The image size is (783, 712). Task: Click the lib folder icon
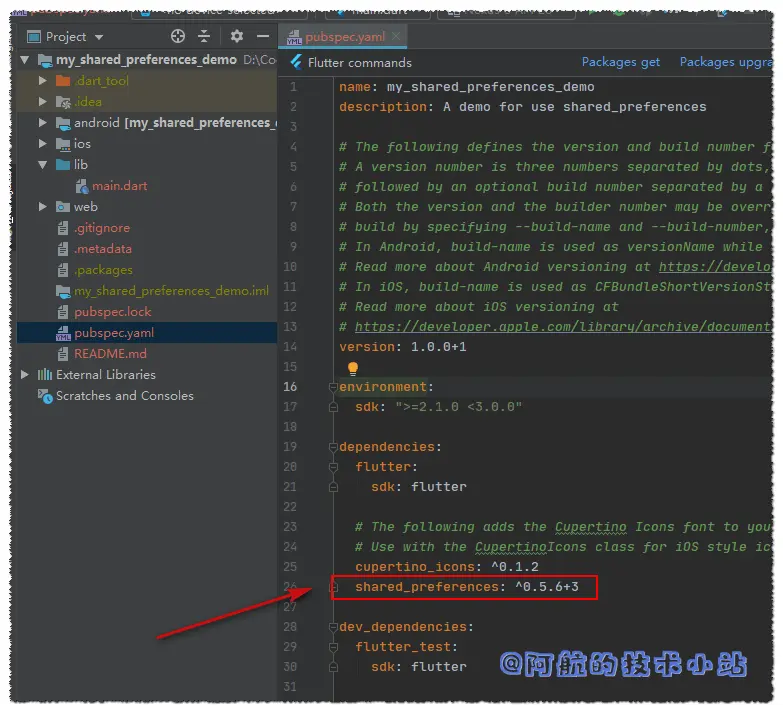(x=63, y=164)
